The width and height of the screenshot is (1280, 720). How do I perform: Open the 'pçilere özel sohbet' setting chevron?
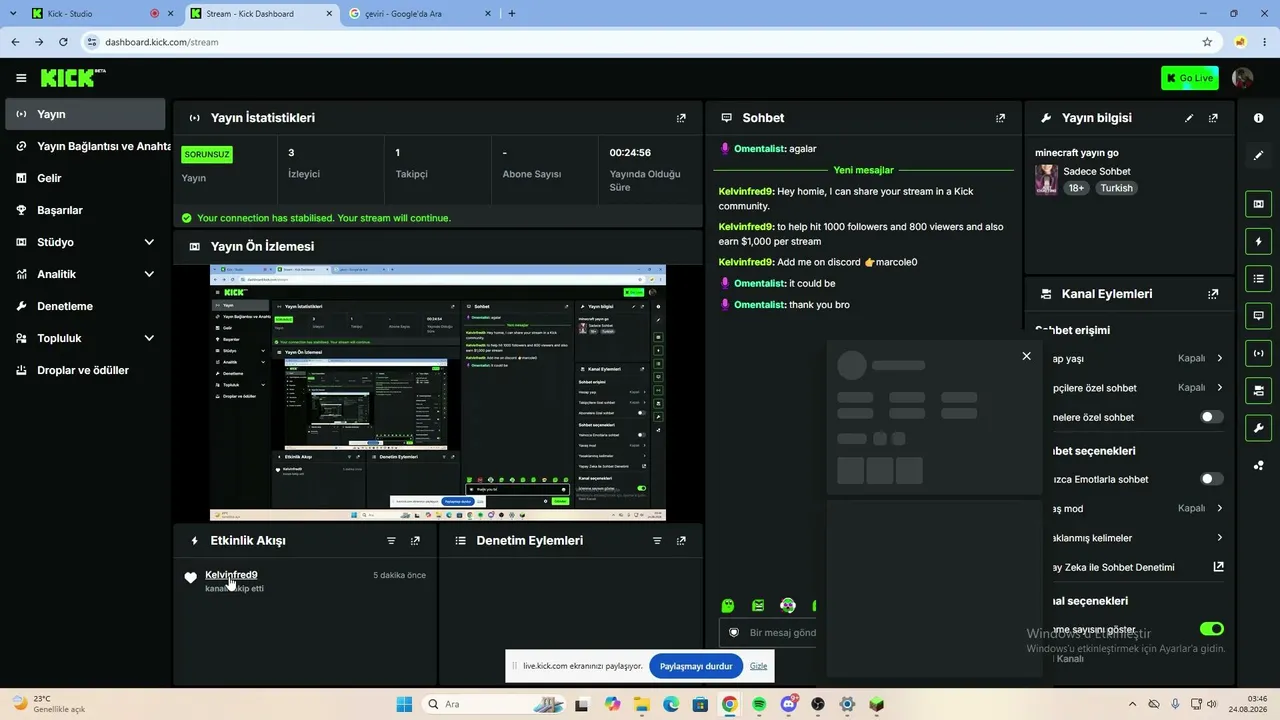point(1219,388)
